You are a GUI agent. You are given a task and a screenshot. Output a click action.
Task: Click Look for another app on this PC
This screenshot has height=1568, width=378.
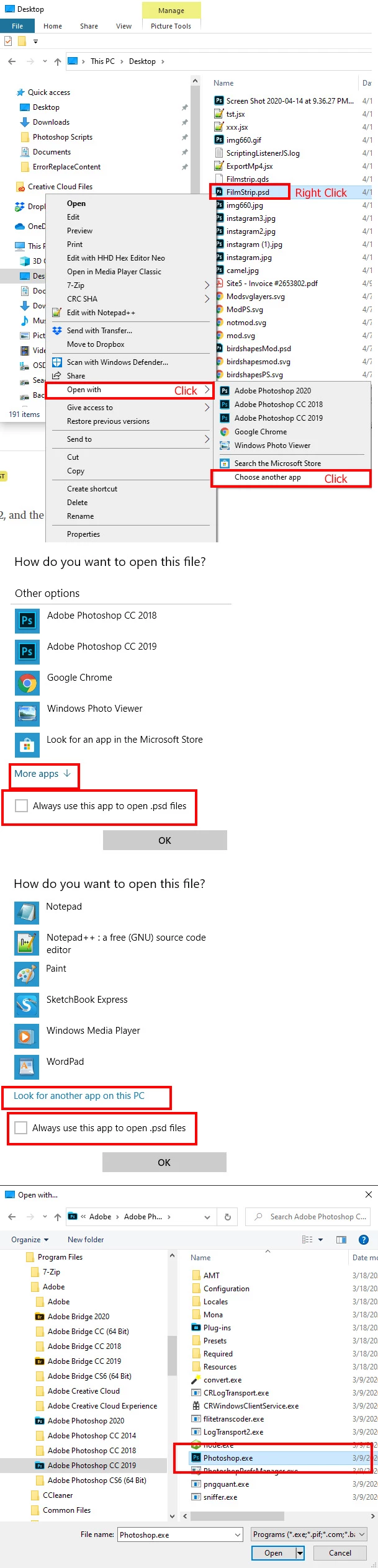79,1096
